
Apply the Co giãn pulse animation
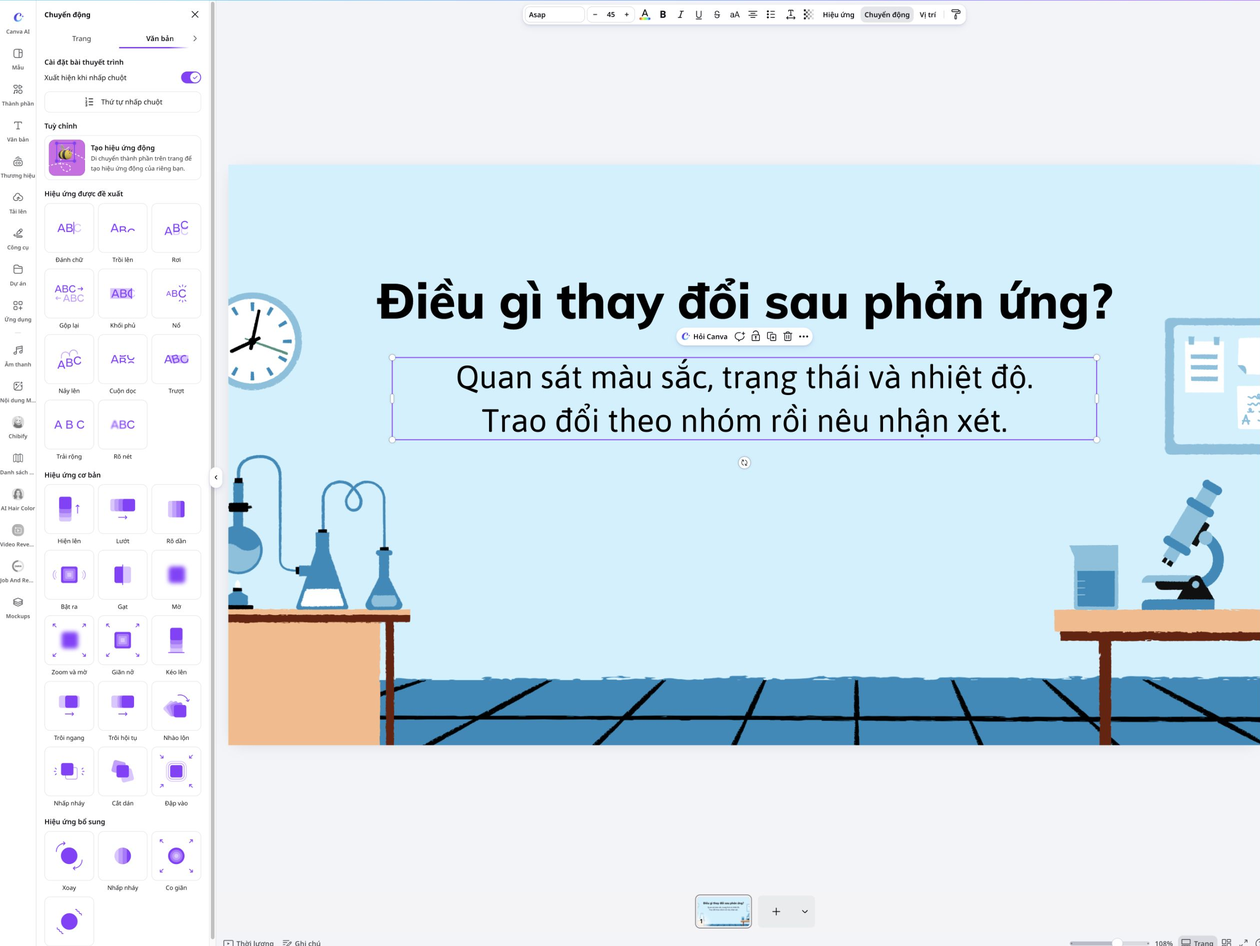(x=176, y=857)
